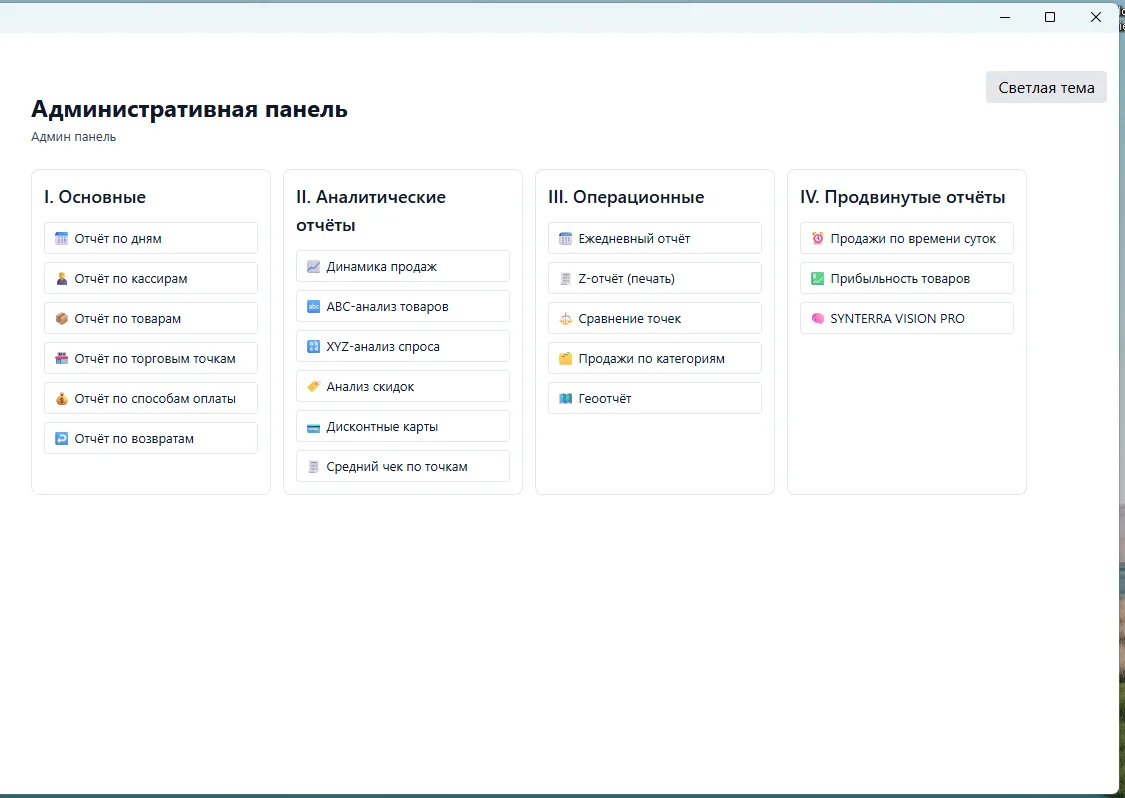Click the brain icon beside SYNTERRA VISION PRO
1125x798 pixels.
[x=818, y=319]
